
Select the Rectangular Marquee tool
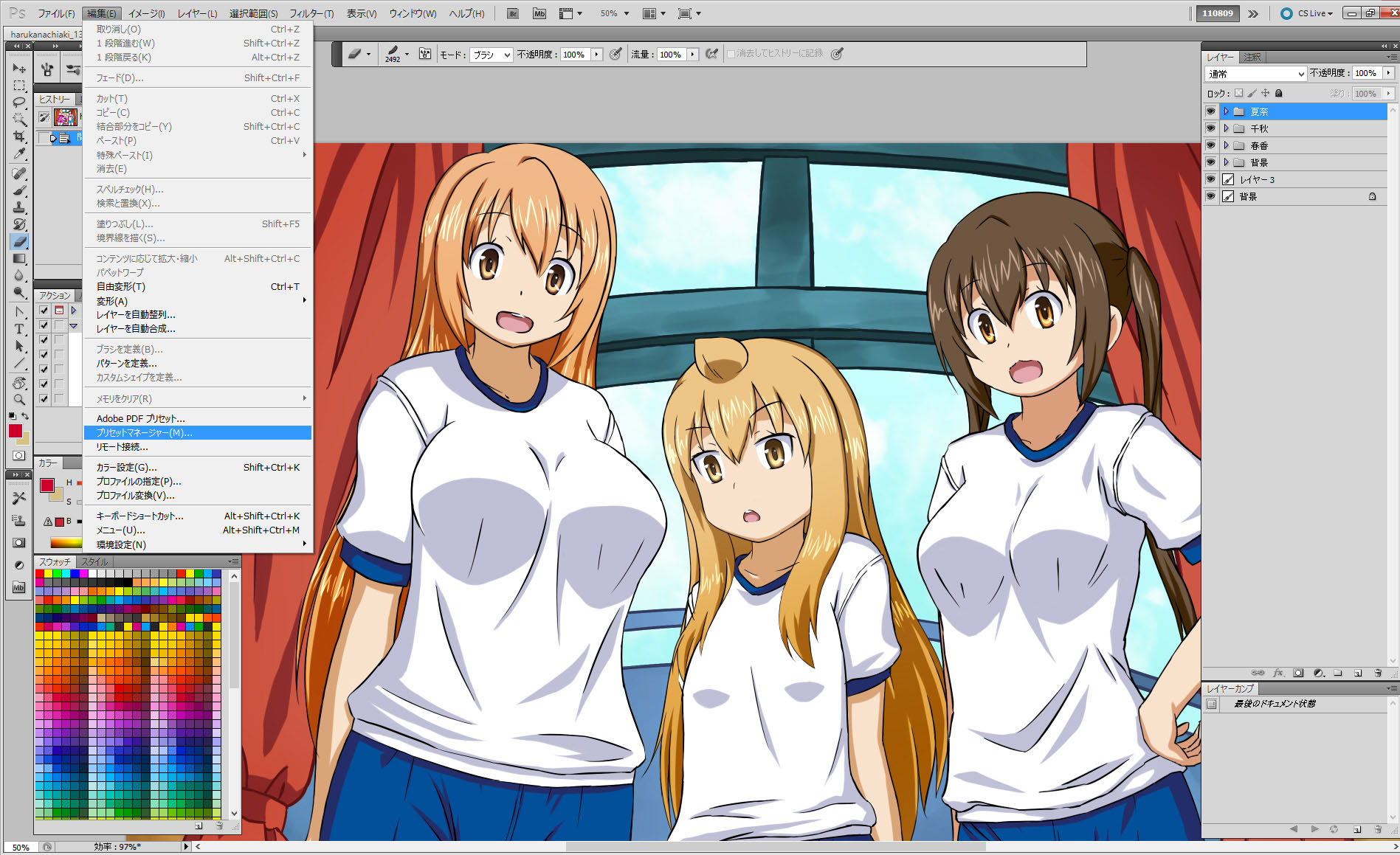pyautogui.click(x=19, y=86)
